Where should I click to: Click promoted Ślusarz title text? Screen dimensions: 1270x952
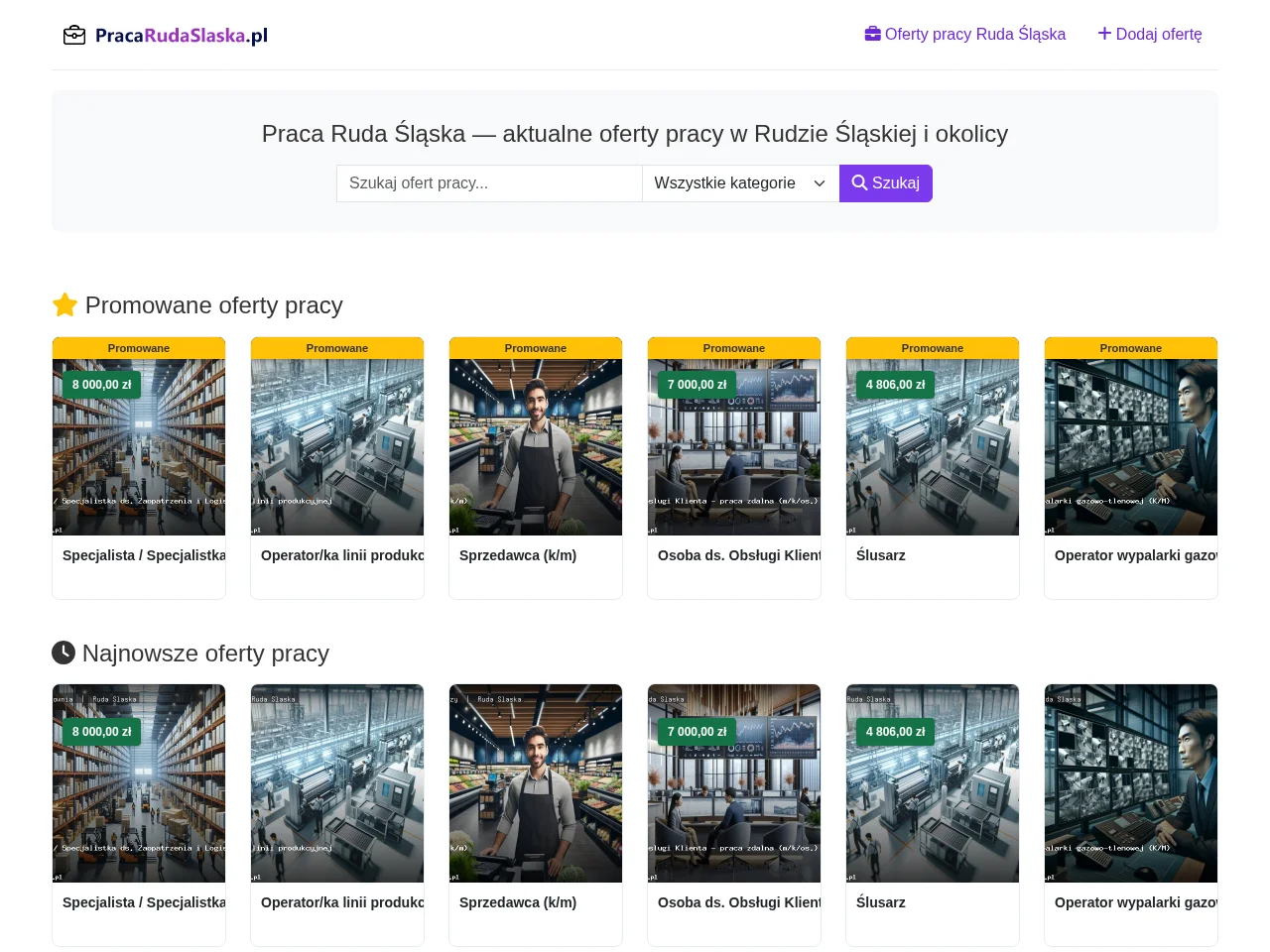tap(881, 555)
